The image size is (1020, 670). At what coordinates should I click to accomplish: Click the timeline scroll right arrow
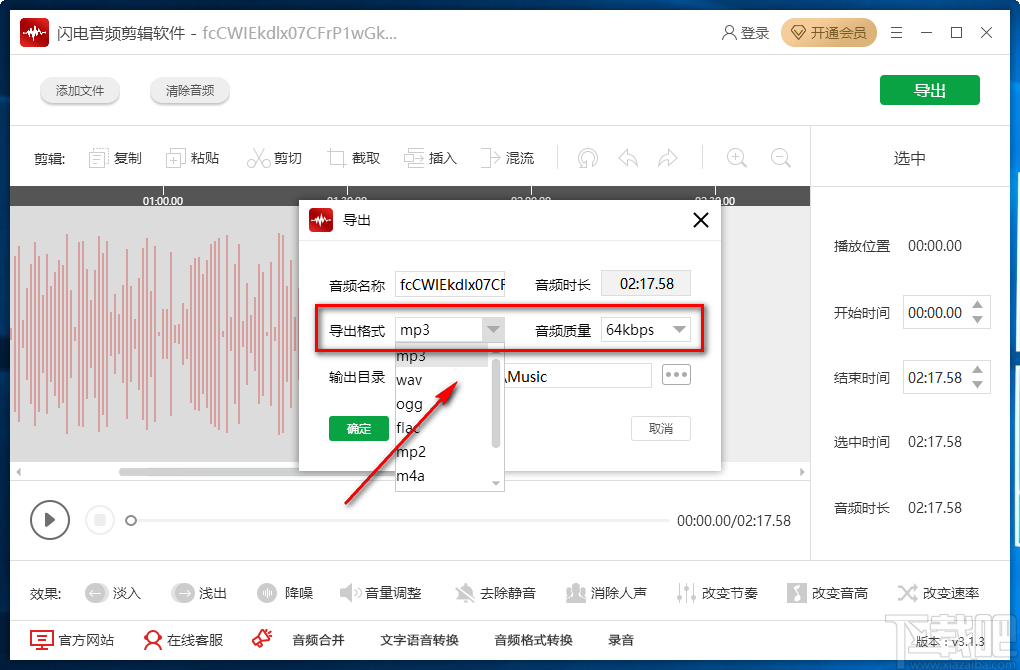[801, 472]
